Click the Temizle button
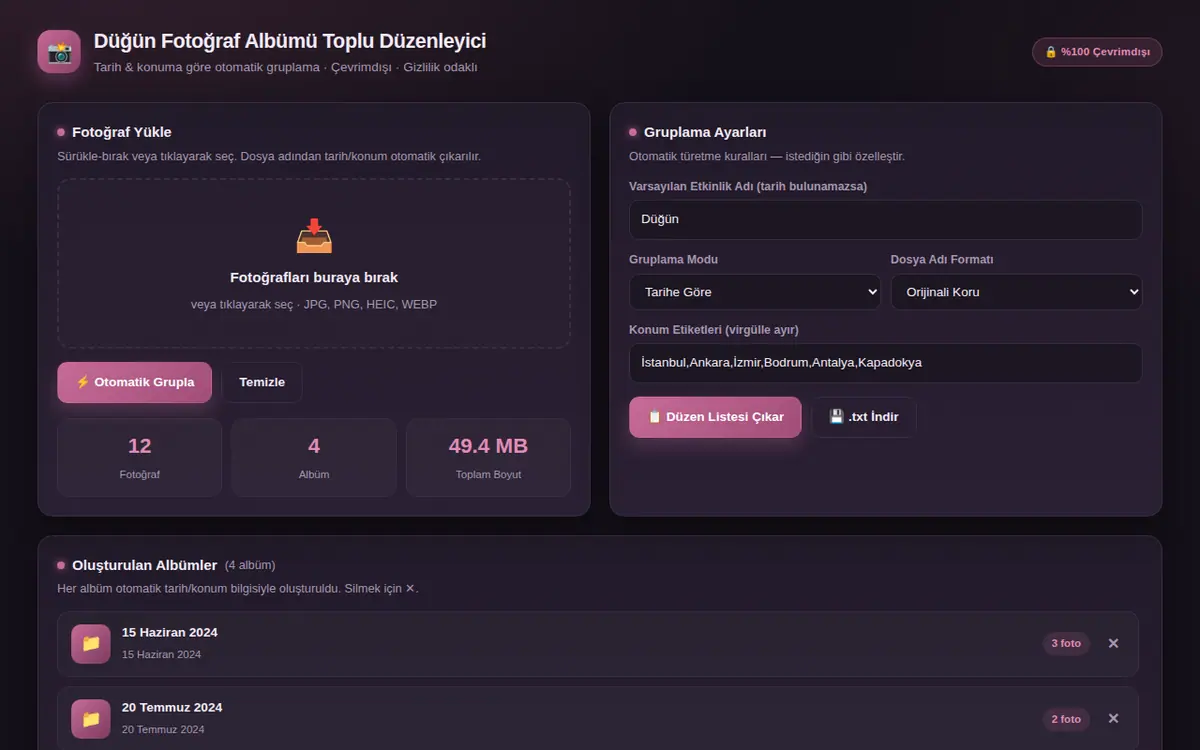The width and height of the screenshot is (1200, 750). (262, 382)
